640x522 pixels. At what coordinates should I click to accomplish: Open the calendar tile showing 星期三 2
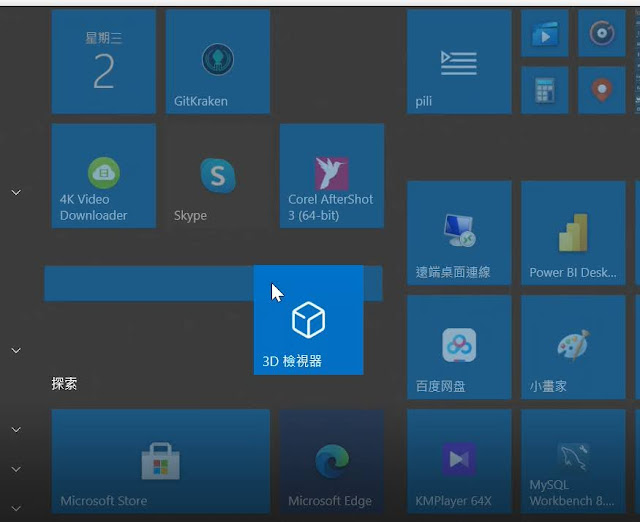(x=104, y=62)
